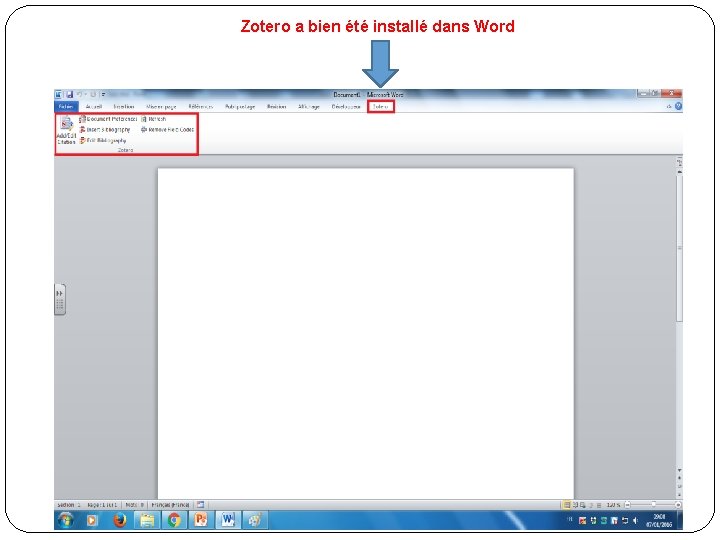
Task: Click the scroll down arrow on the scrollbar
Action: point(679,471)
